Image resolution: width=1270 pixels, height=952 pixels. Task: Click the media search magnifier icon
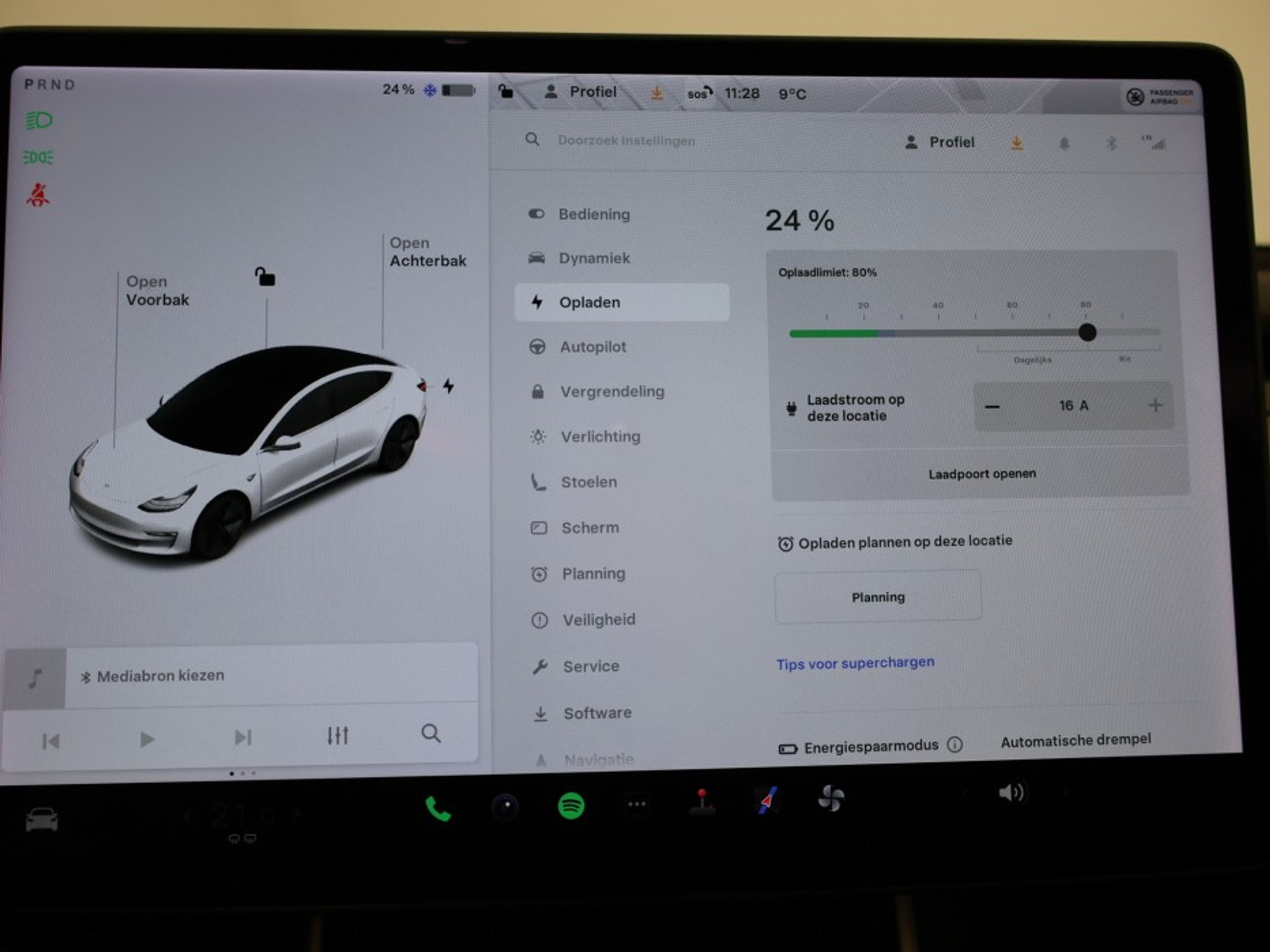click(431, 733)
